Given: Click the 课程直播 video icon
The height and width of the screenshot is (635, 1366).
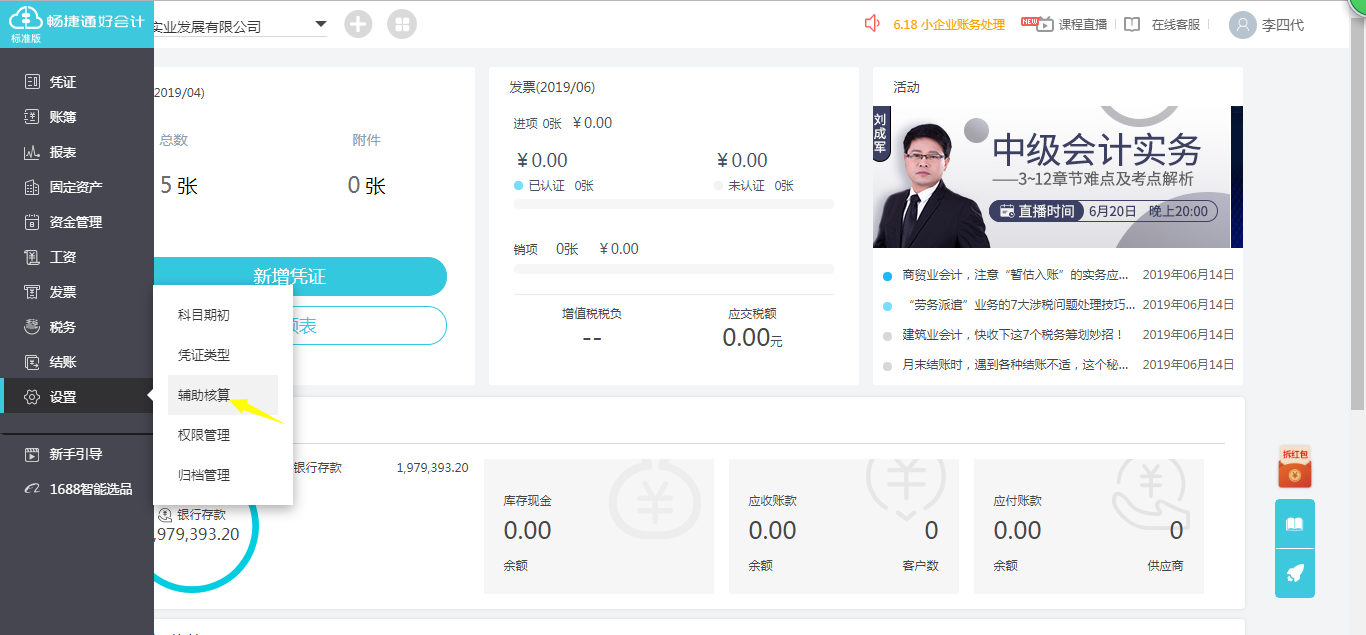Looking at the screenshot, I should coord(1044,24).
